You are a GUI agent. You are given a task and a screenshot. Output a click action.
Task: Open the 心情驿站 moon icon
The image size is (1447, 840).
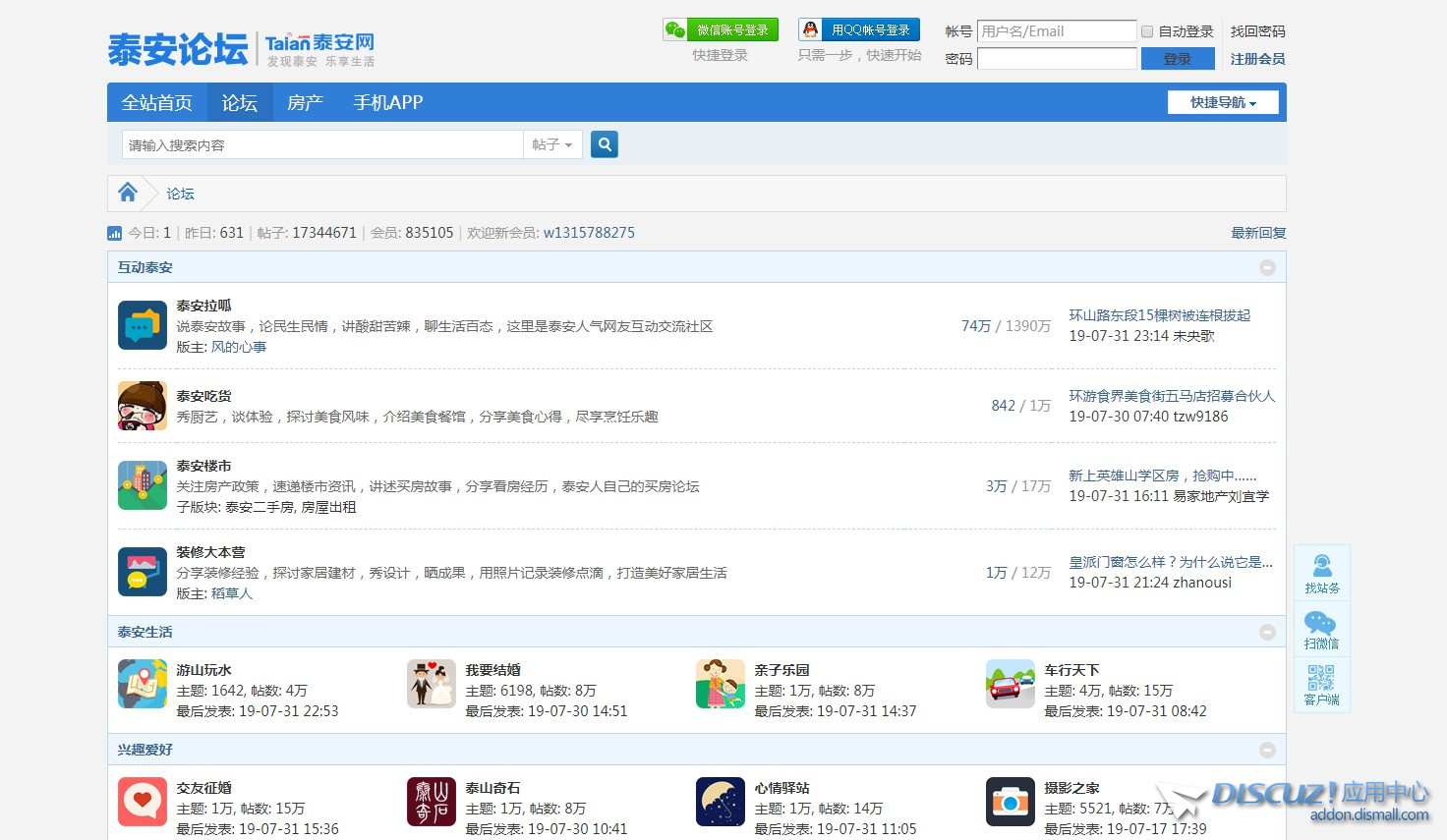[x=721, y=802]
